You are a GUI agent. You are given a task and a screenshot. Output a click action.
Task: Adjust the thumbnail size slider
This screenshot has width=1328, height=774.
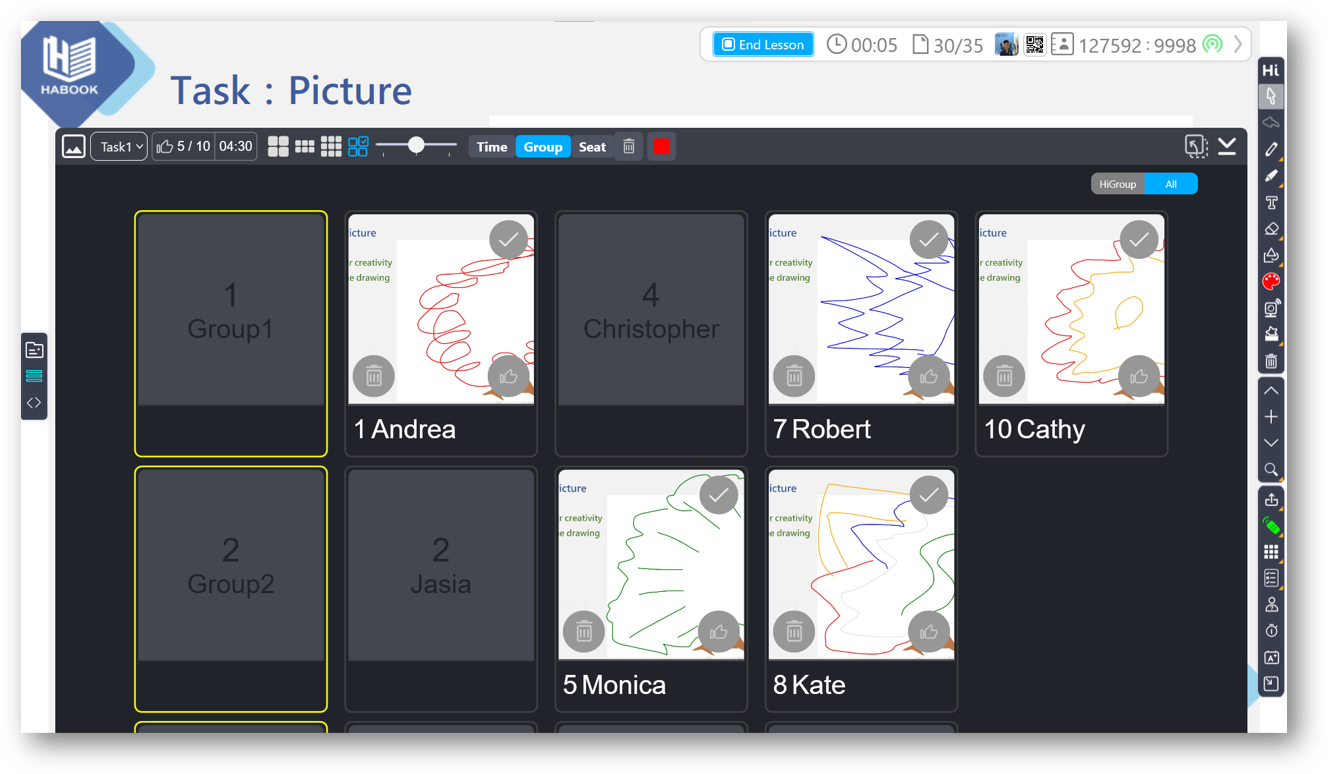(417, 147)
